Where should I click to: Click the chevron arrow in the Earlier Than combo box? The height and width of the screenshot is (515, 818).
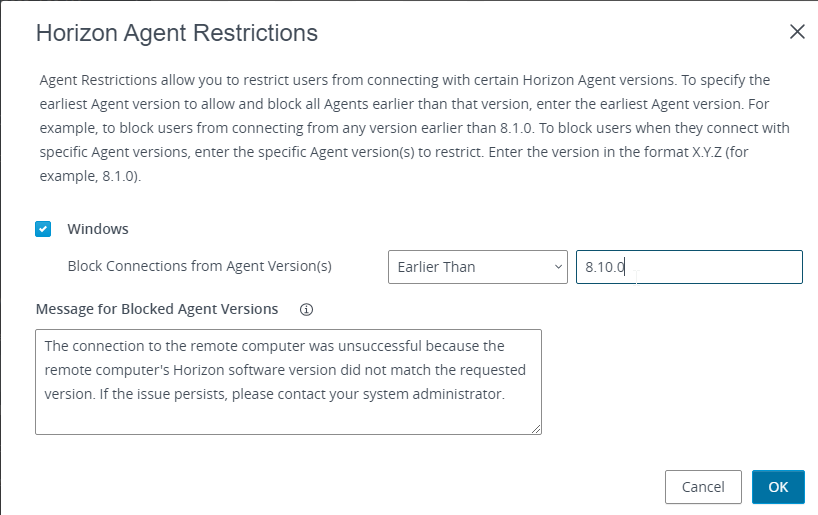tap(558, 267)
